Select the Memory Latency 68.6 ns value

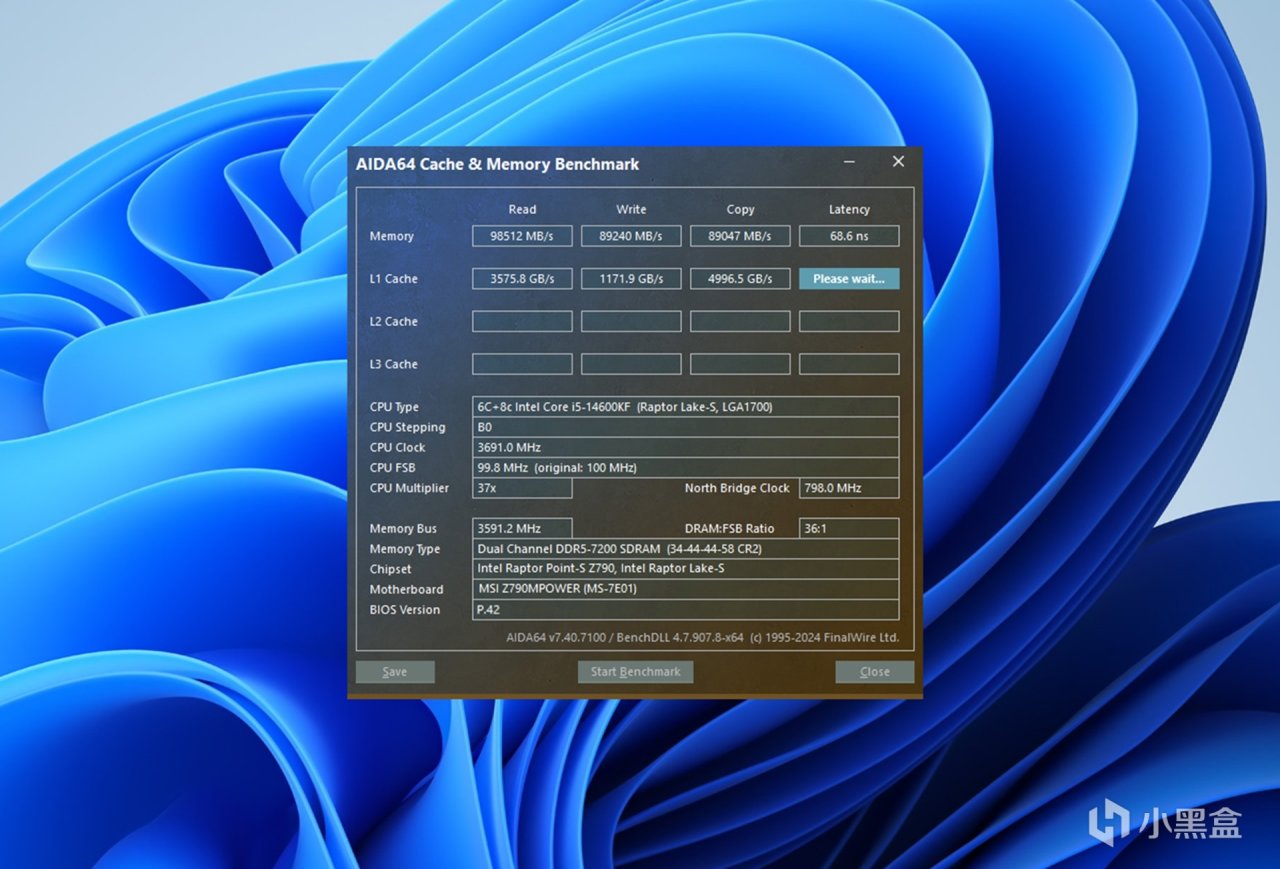849,236
